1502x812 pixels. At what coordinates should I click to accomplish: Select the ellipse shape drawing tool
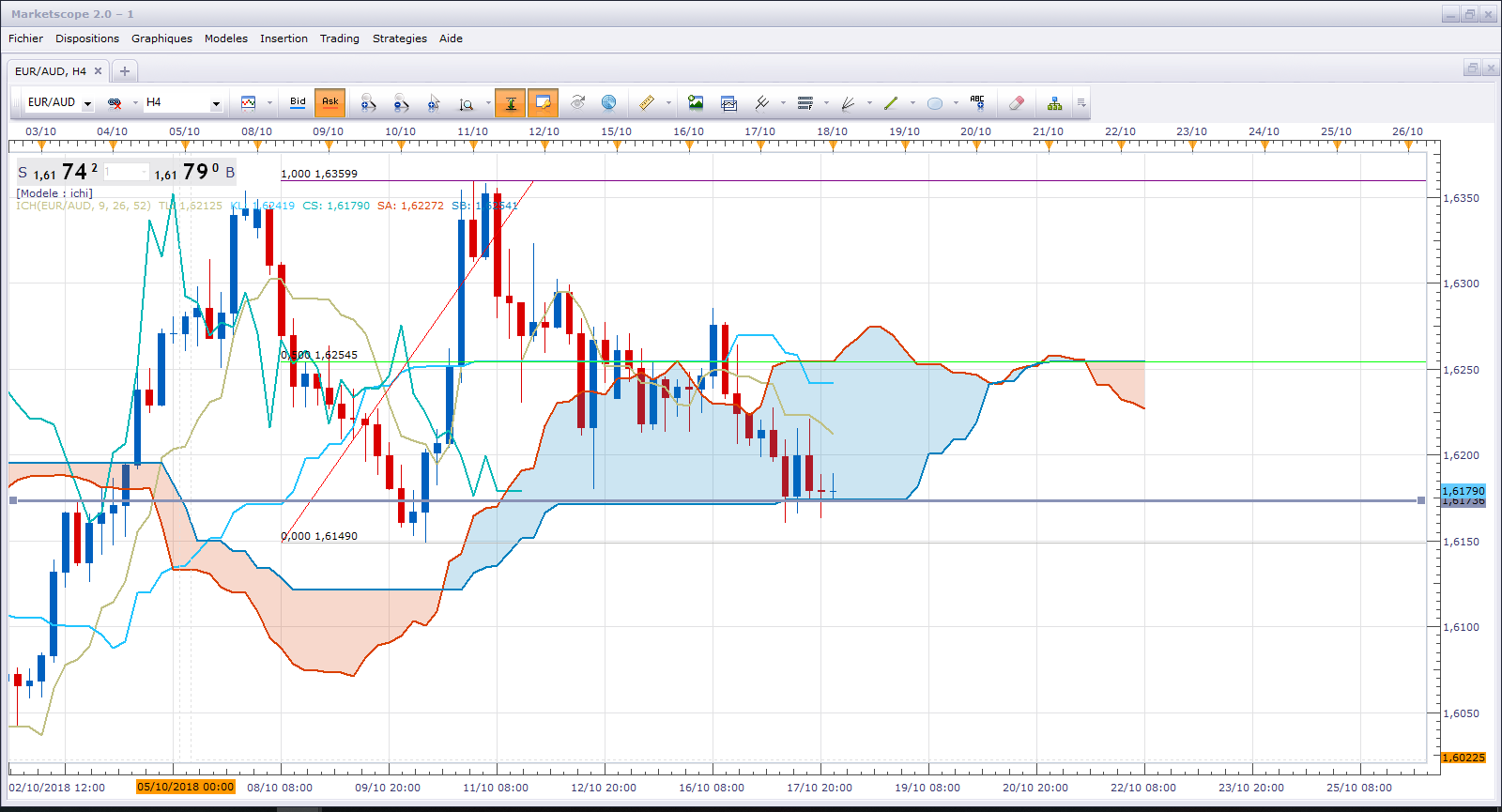934,102
